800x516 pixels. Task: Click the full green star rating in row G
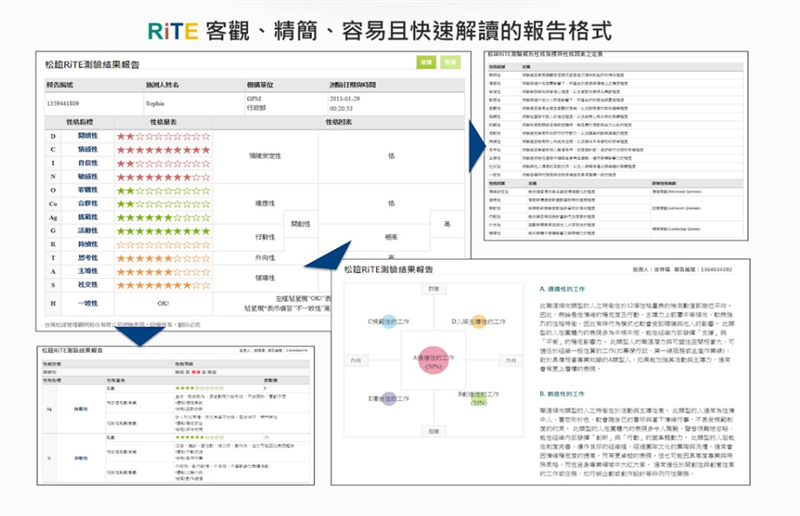click(x=163, y=231)
